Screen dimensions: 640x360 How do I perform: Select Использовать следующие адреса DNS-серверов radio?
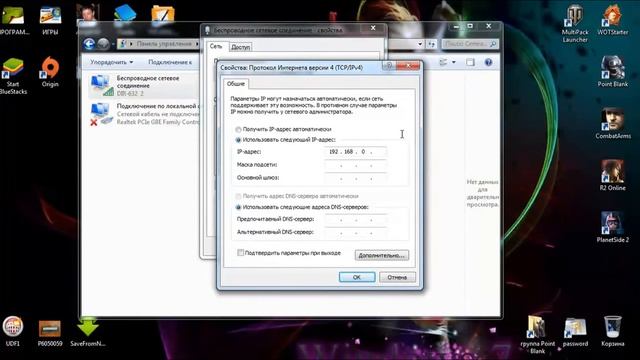(x=238, y=207)
